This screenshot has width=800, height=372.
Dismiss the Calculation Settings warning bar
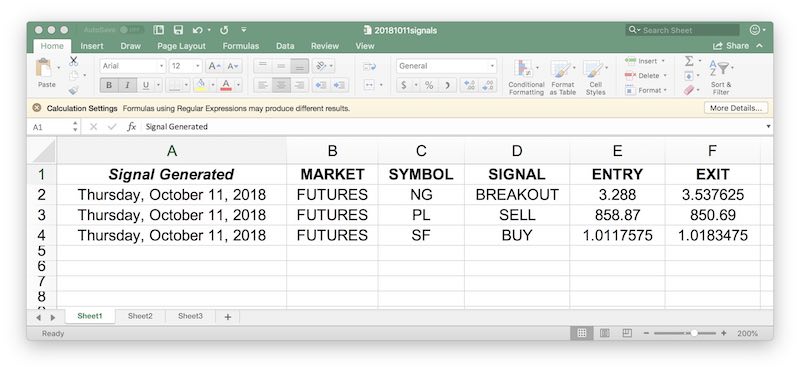37,108
